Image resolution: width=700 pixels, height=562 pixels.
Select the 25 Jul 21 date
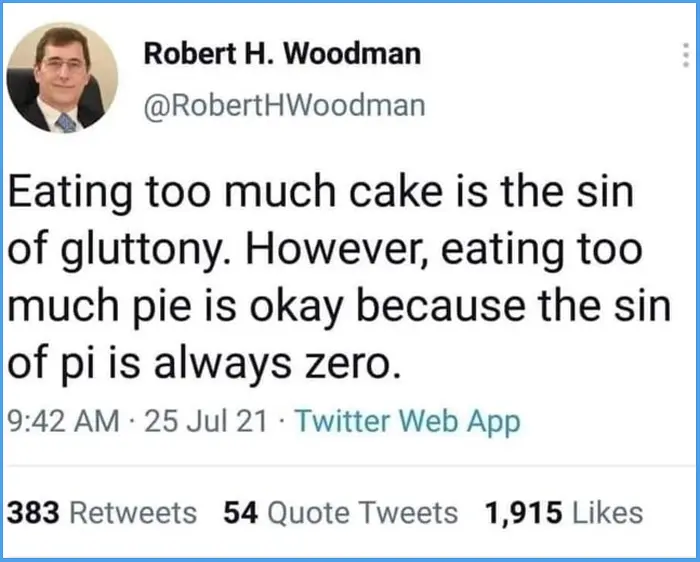(206, 422)
